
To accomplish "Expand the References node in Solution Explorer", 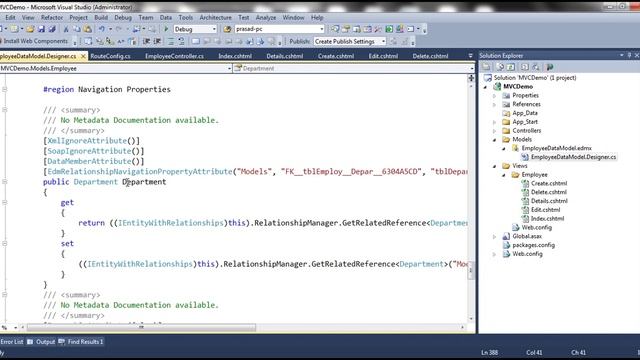I will [x=495, y=104].
